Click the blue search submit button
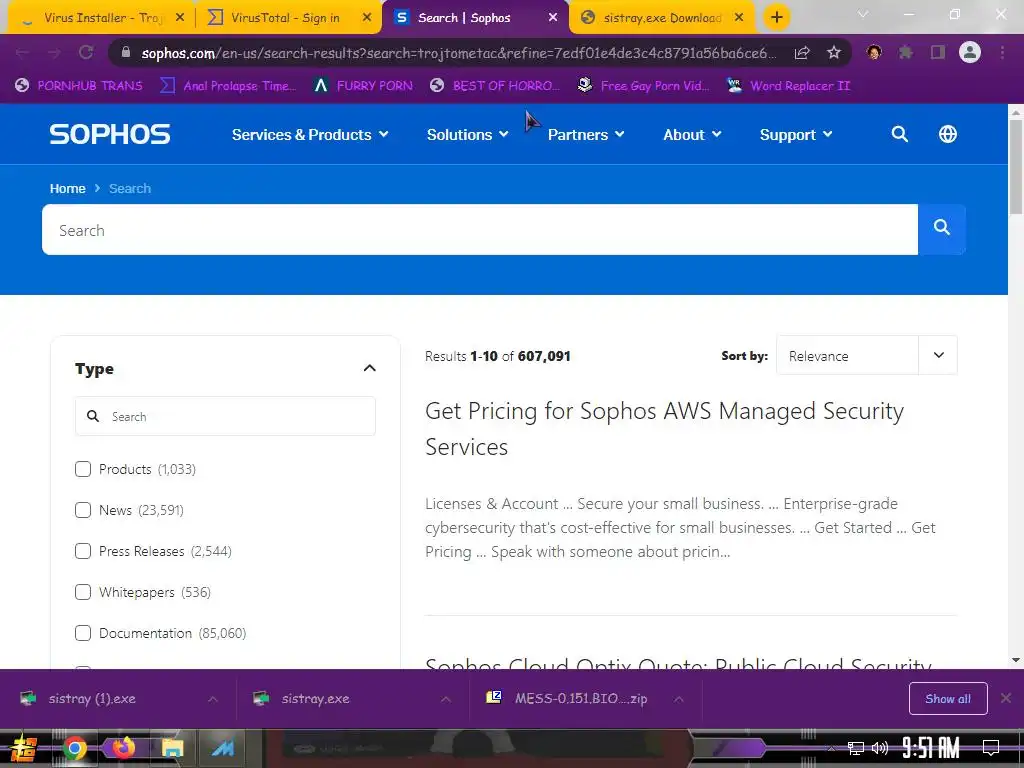Viewport: 1024px width, 768px height. (941, 229)
